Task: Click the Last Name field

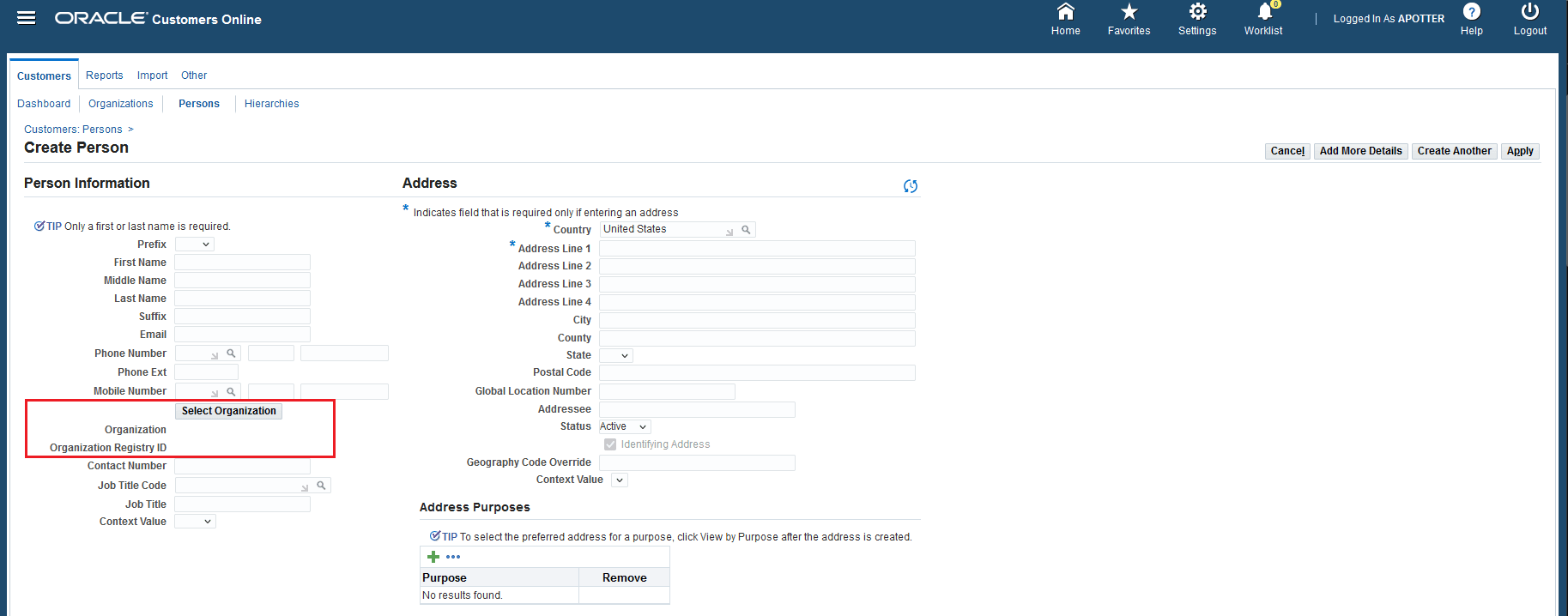Action: (243, 299)
